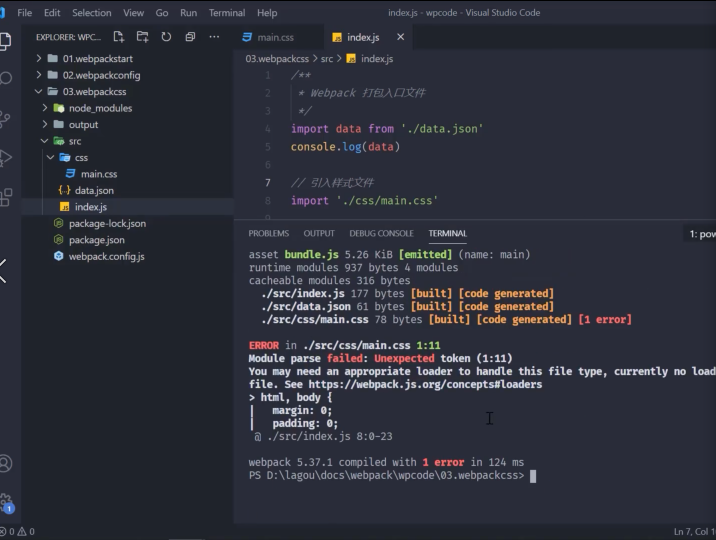
Task: Click editor line 4 import data statement
Action: coord(387,129)
